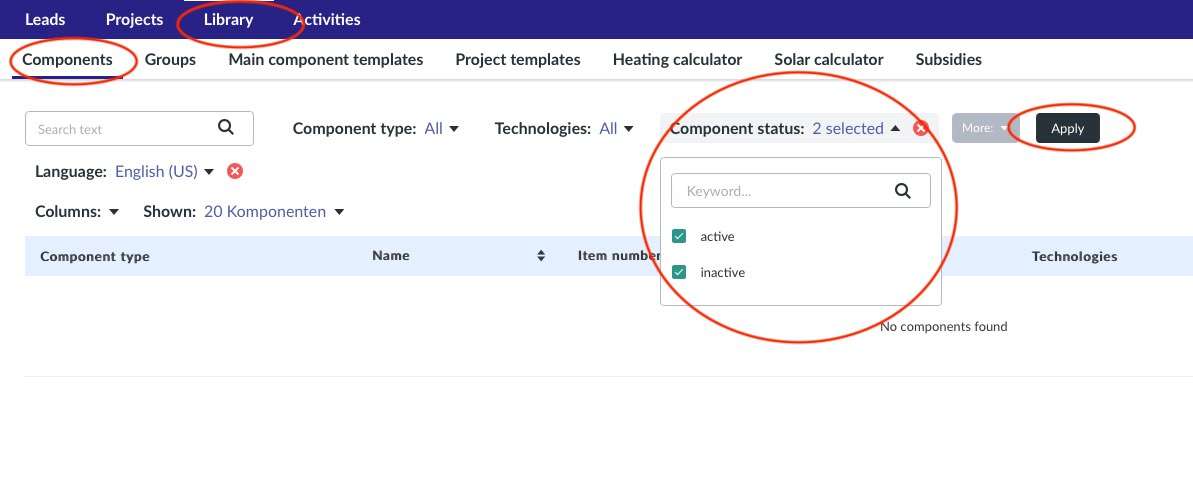This screenshot has height=498, width=1193.
Task: Change Shown 20 Komponenten count
Action: click(x=274, y=212)
